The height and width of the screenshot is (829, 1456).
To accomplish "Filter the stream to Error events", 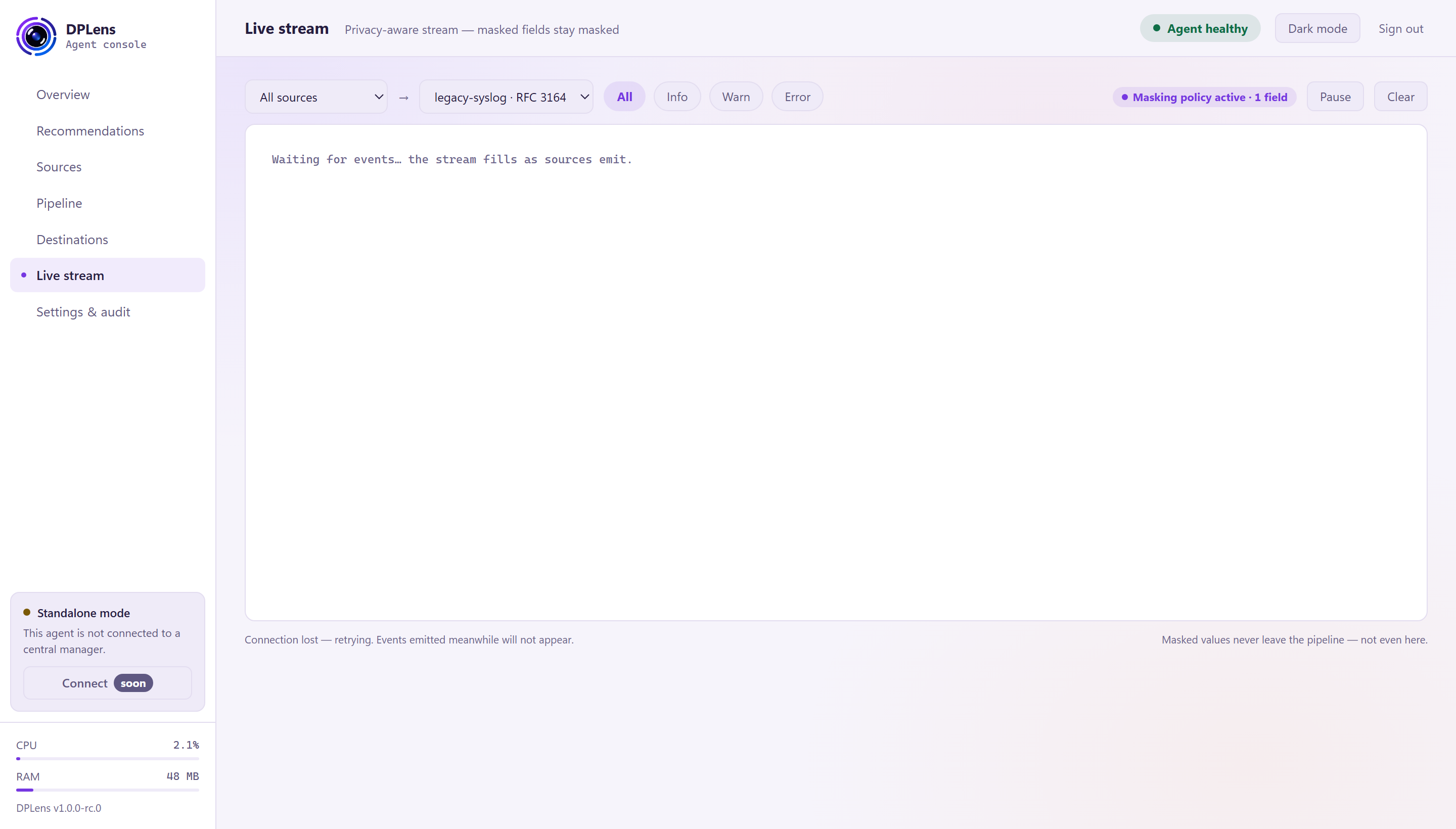I will tap(797, 97).
